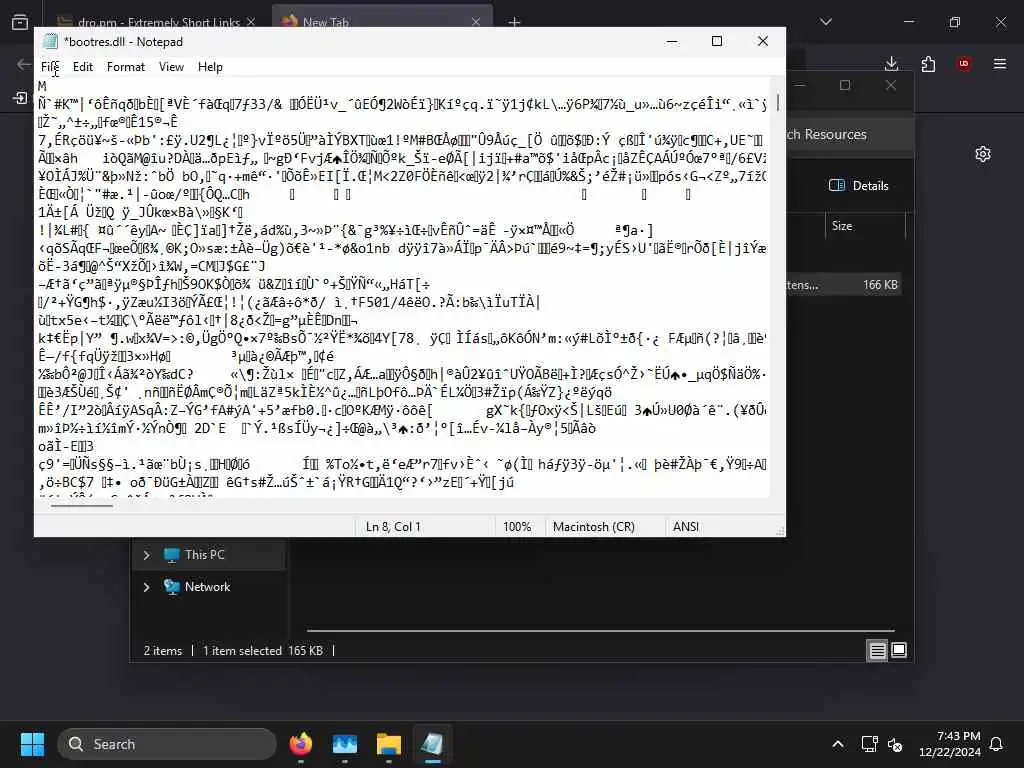Expand the This PC tree node
The height and width of the screenshot is (768, 1024).
coord(146,555)
